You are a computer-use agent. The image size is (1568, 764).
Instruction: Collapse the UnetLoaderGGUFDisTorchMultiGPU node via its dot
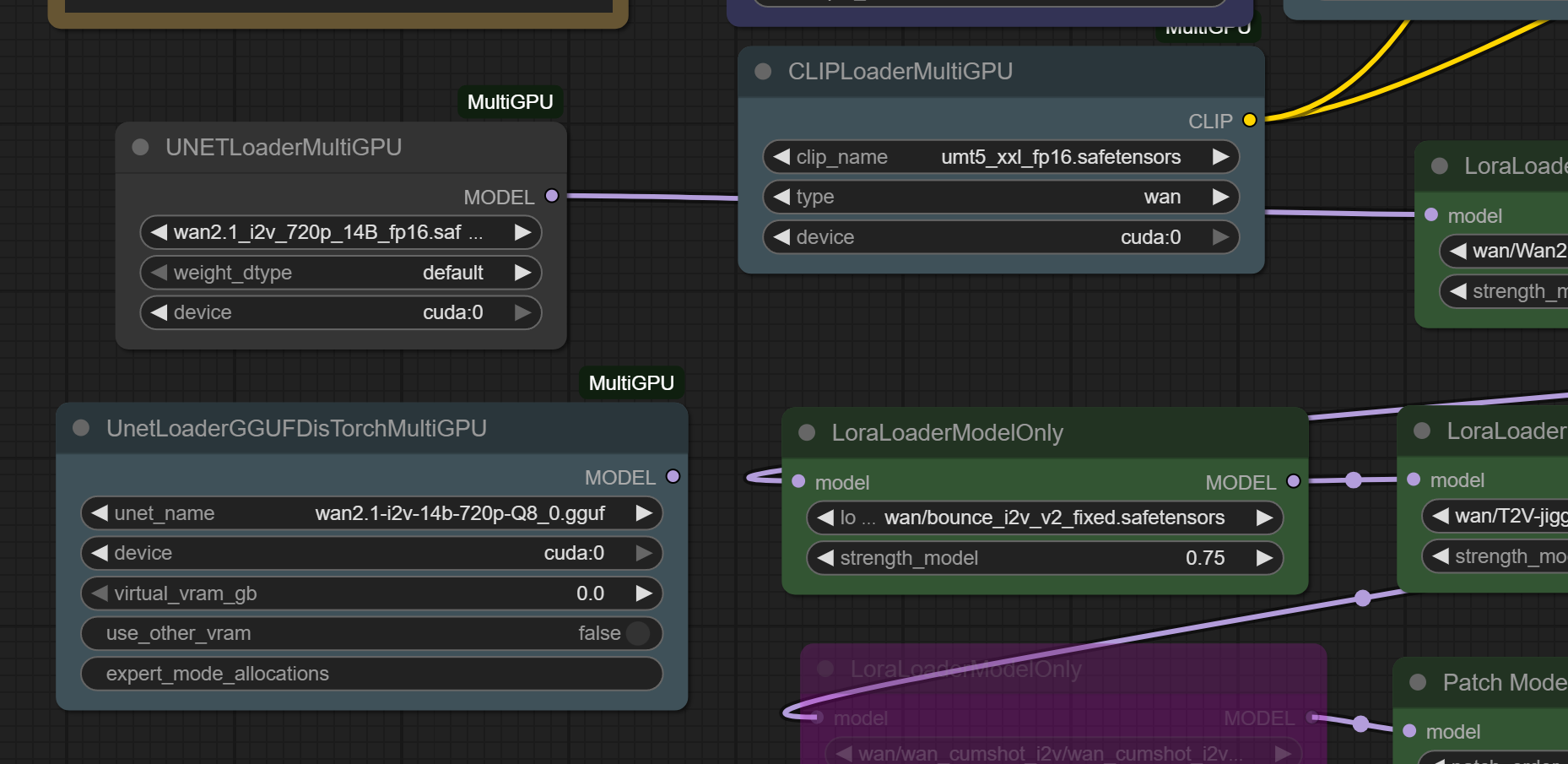(81, 428)
